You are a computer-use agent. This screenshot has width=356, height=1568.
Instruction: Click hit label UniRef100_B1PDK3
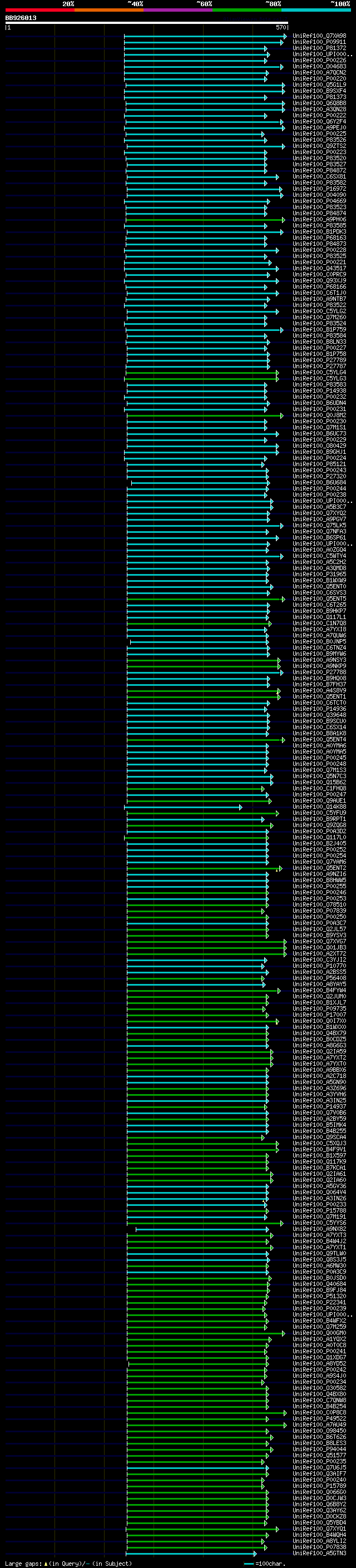[x=319, y=232]
